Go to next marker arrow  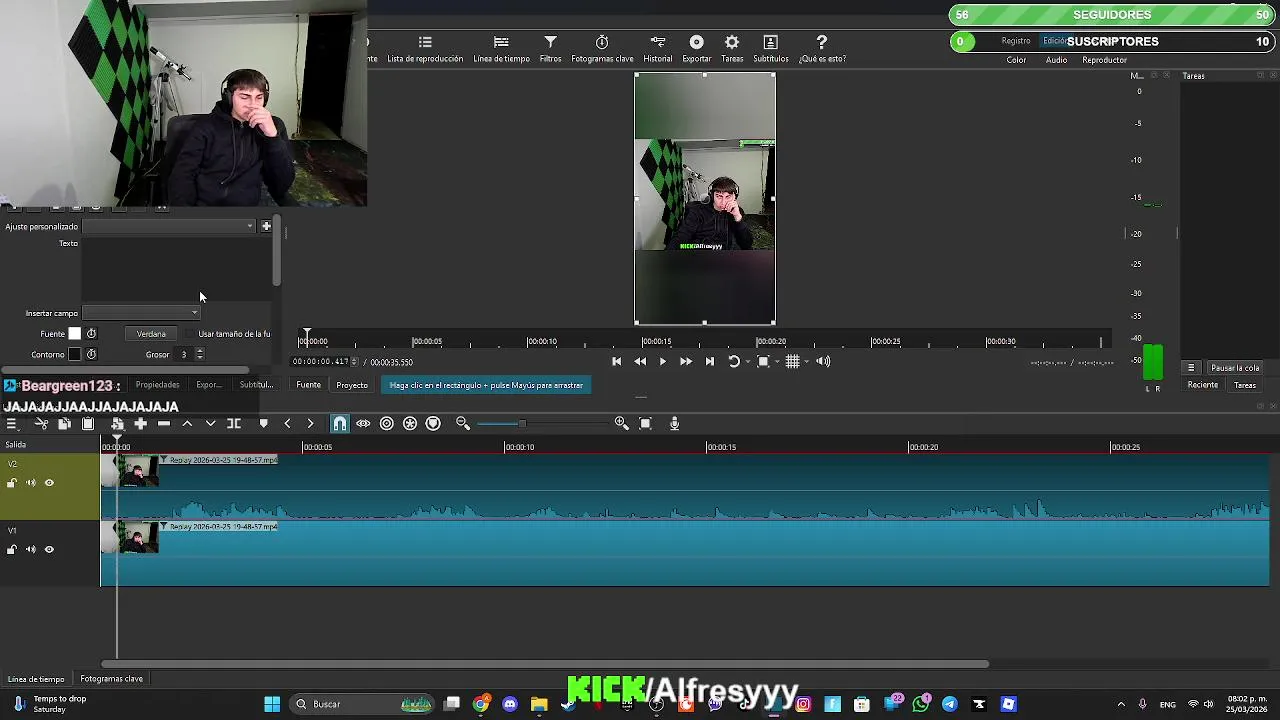(310, 424)
